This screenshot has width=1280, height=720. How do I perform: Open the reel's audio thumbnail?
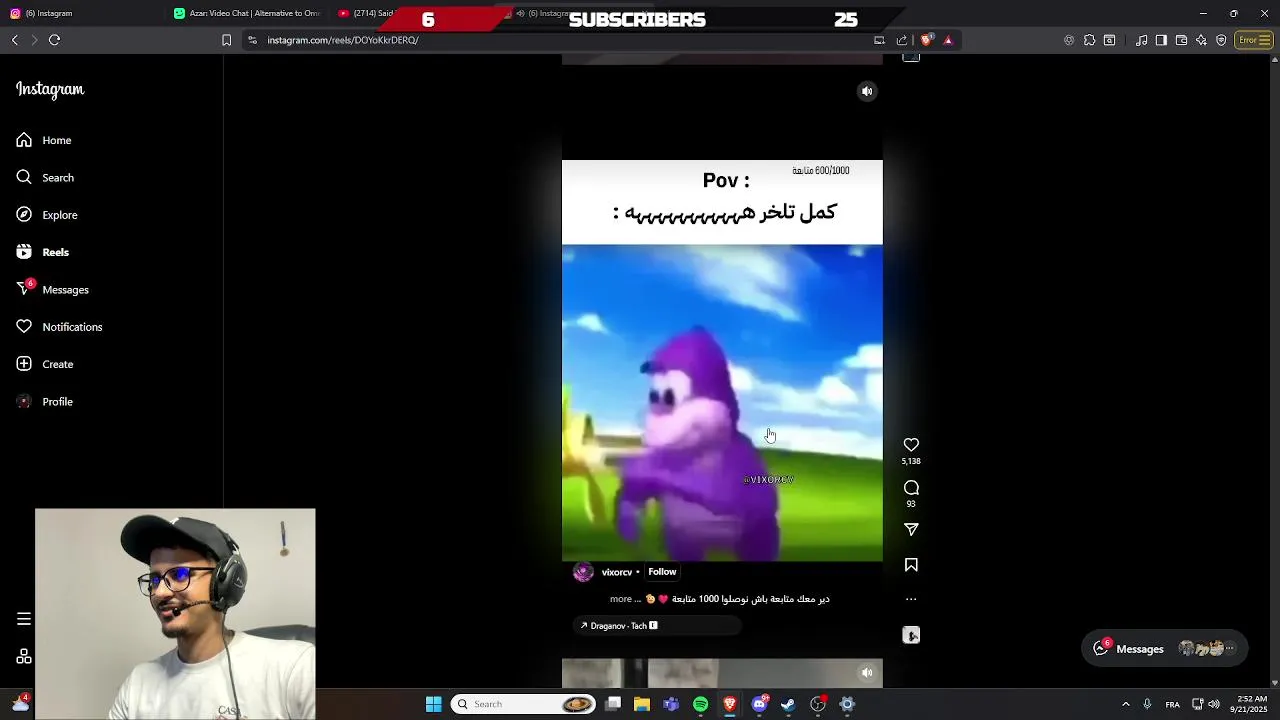911,635
